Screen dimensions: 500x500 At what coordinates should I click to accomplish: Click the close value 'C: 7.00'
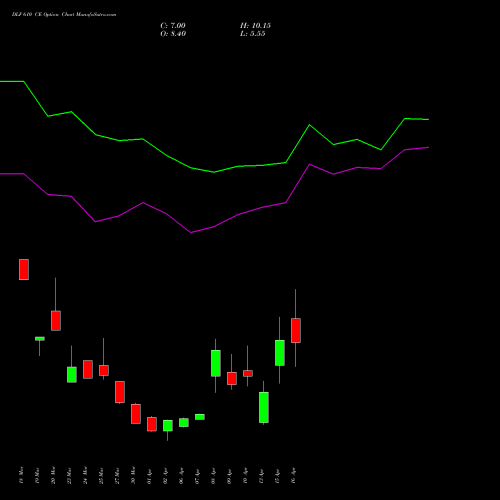[173, 26]
